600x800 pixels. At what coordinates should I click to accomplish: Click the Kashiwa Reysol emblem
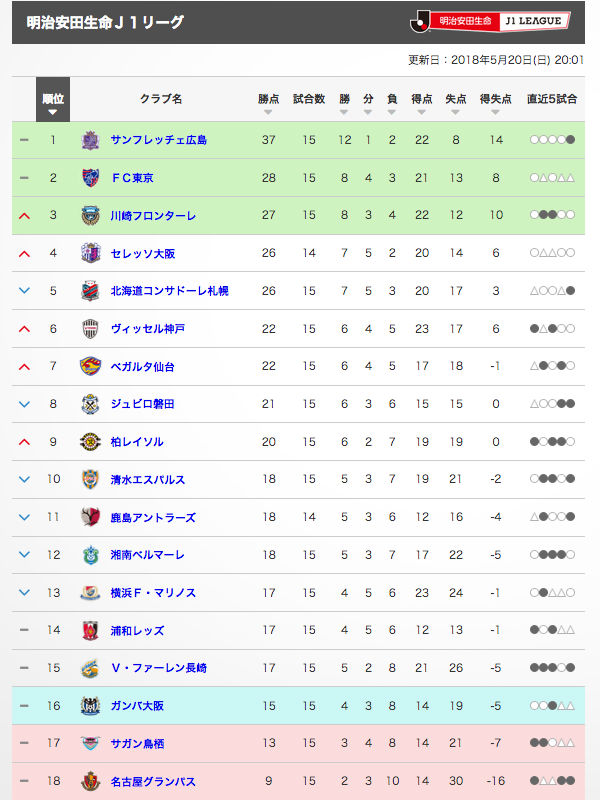coord(91,441)
